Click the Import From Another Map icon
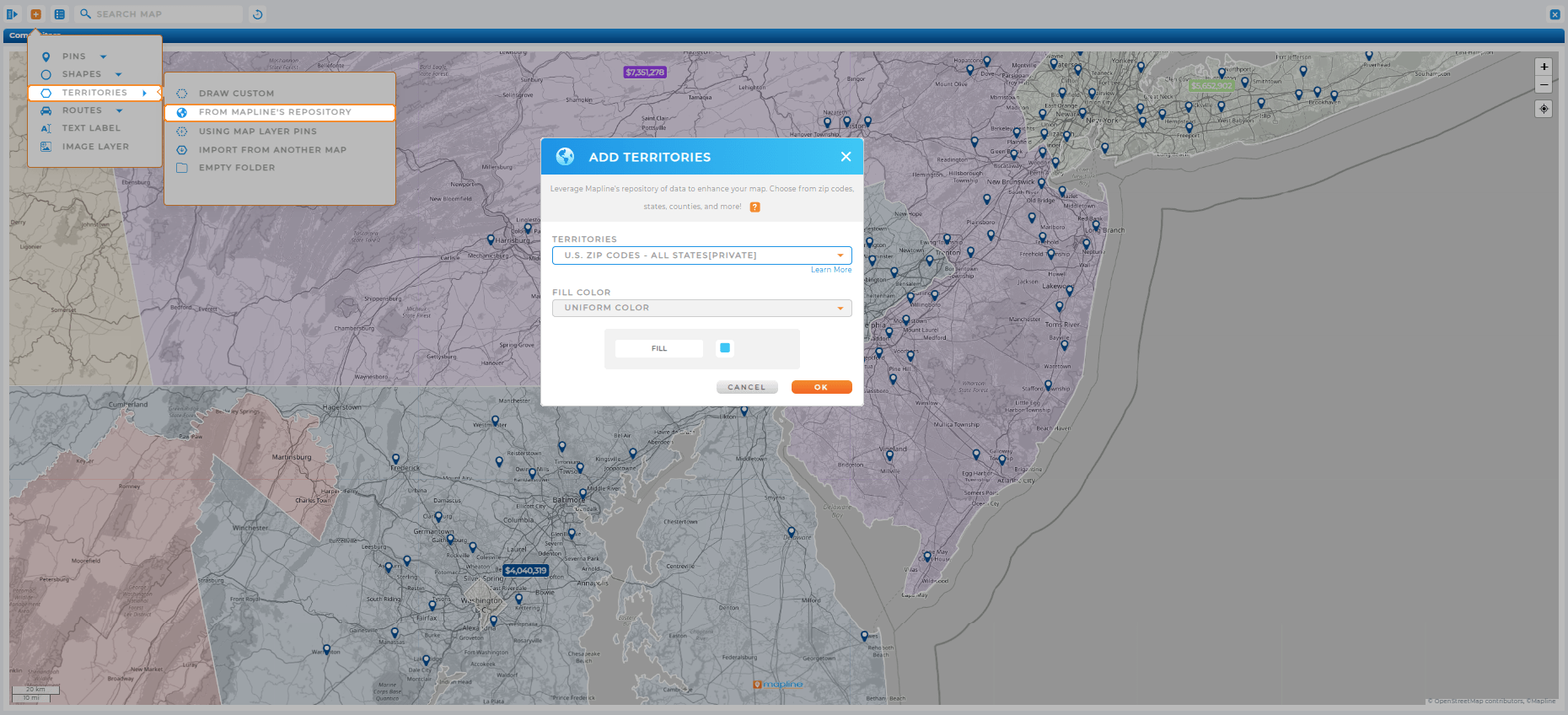Image resolution: width=1568 pixels, height=715 pixels. [x=182, y=150]
